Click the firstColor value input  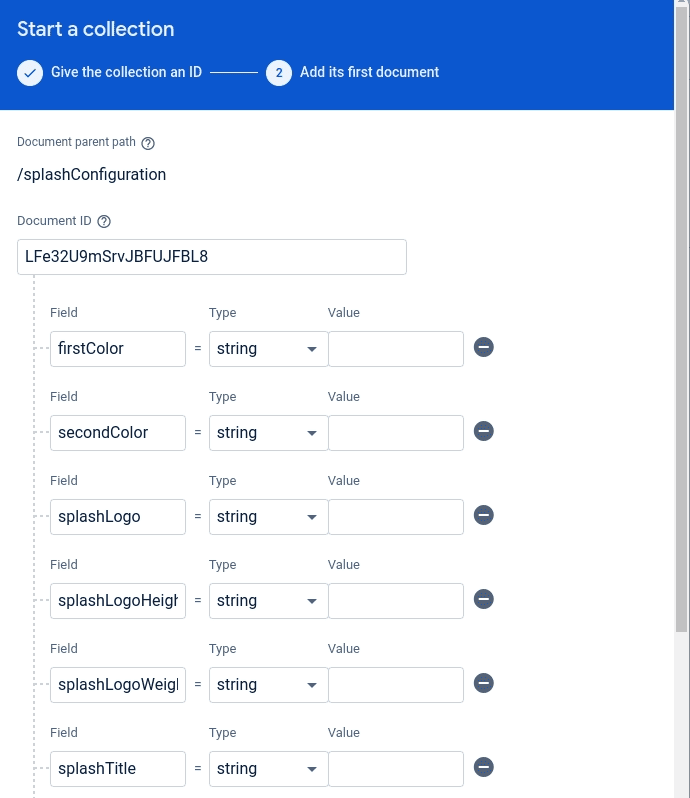396,349
